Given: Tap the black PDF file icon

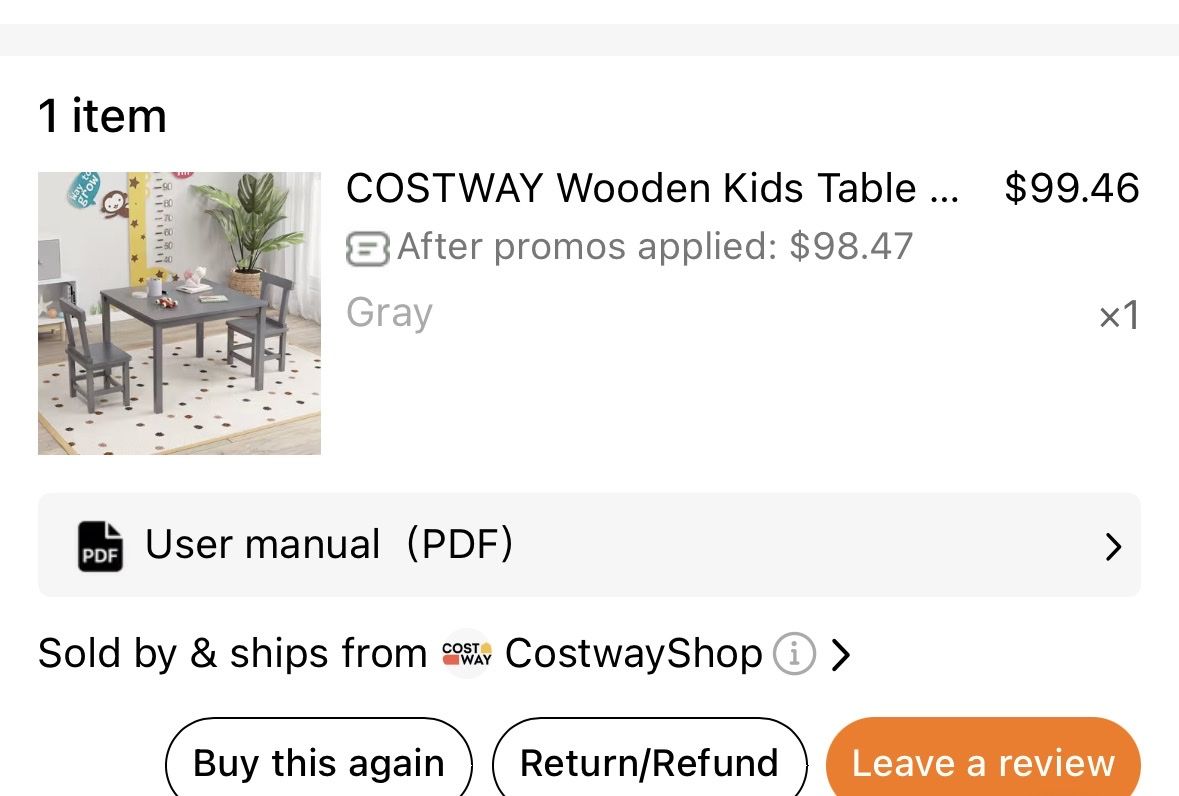Looking at the screenshot, I should tap(100, 546).
